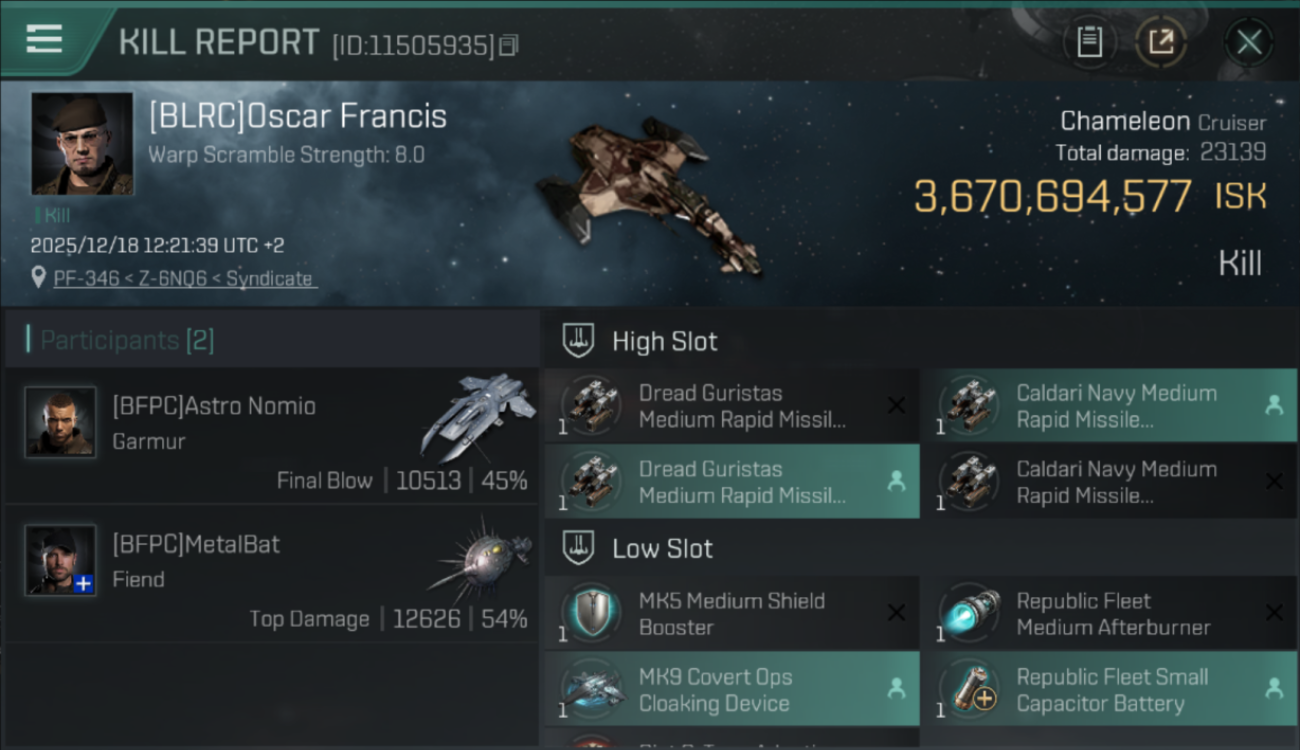Select Astro Nomio participant entry
The height and width of the screenshot is (750, 1300).
(271, 436)
